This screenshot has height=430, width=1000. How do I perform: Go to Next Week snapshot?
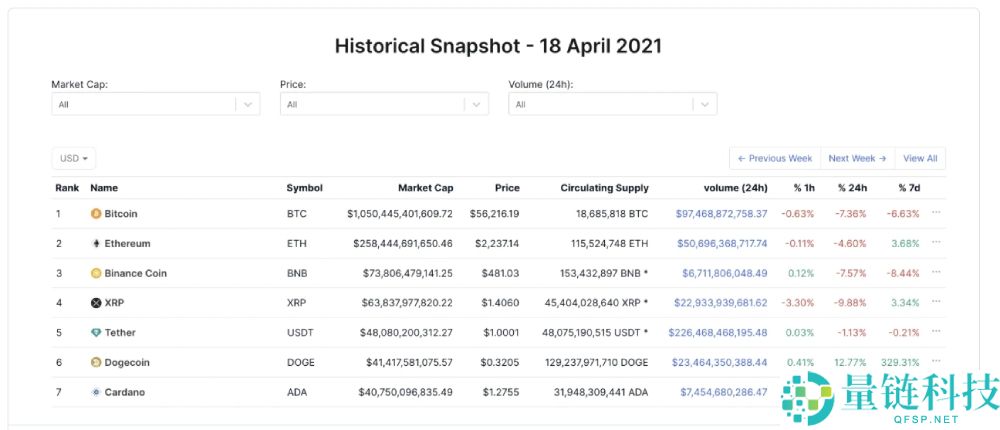point(857,158)
